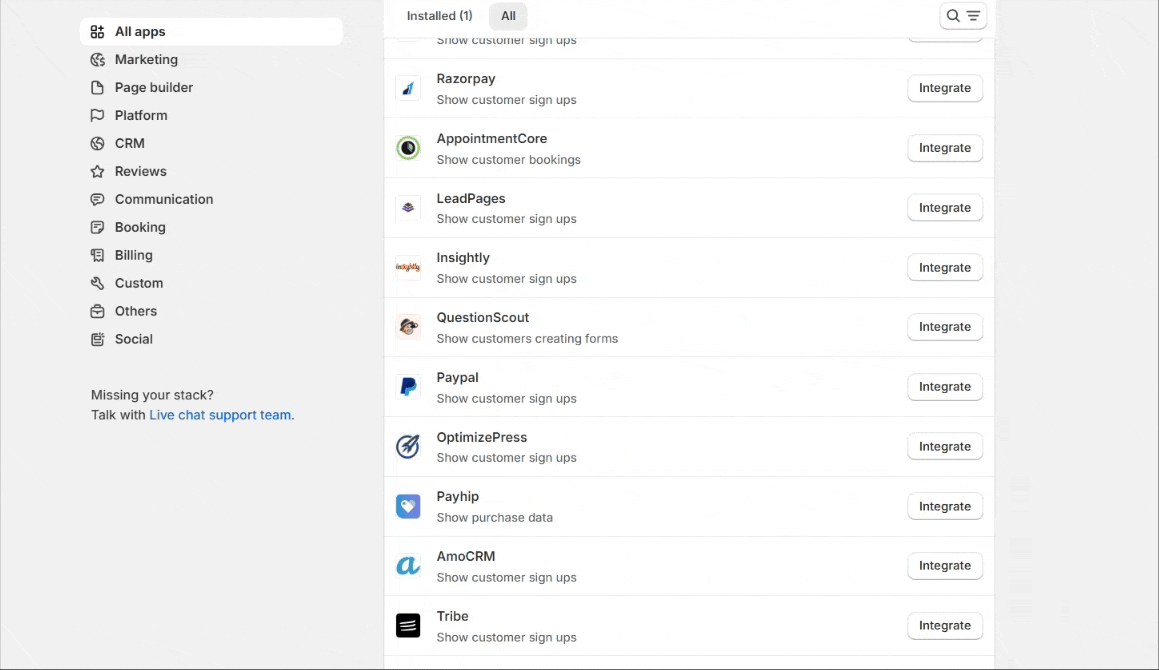Click the Razorpay app logo icon
Image resolution: width=1159 pixels, height=670 pixels.
408,88
